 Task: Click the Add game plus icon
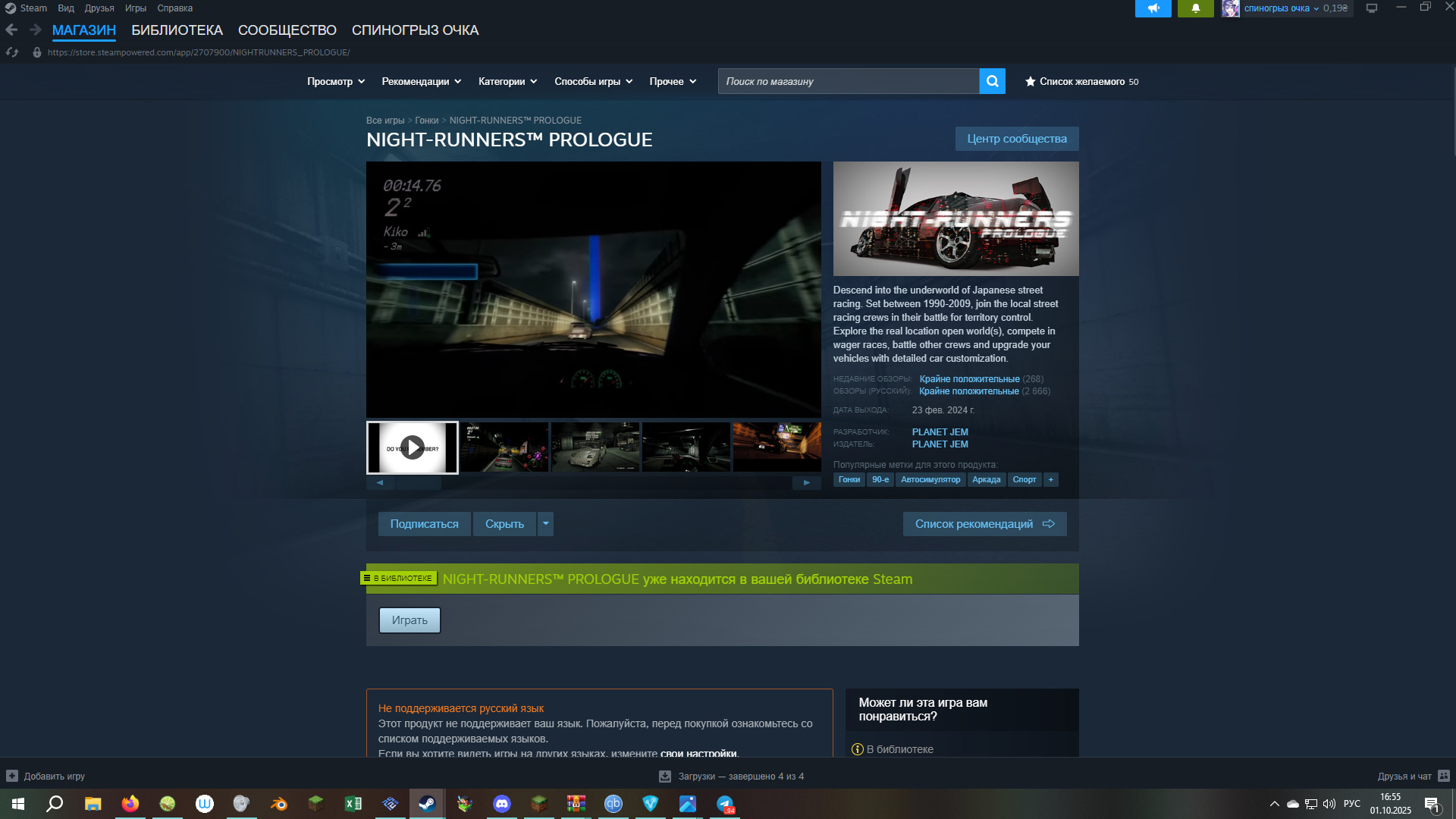(12, 776)
